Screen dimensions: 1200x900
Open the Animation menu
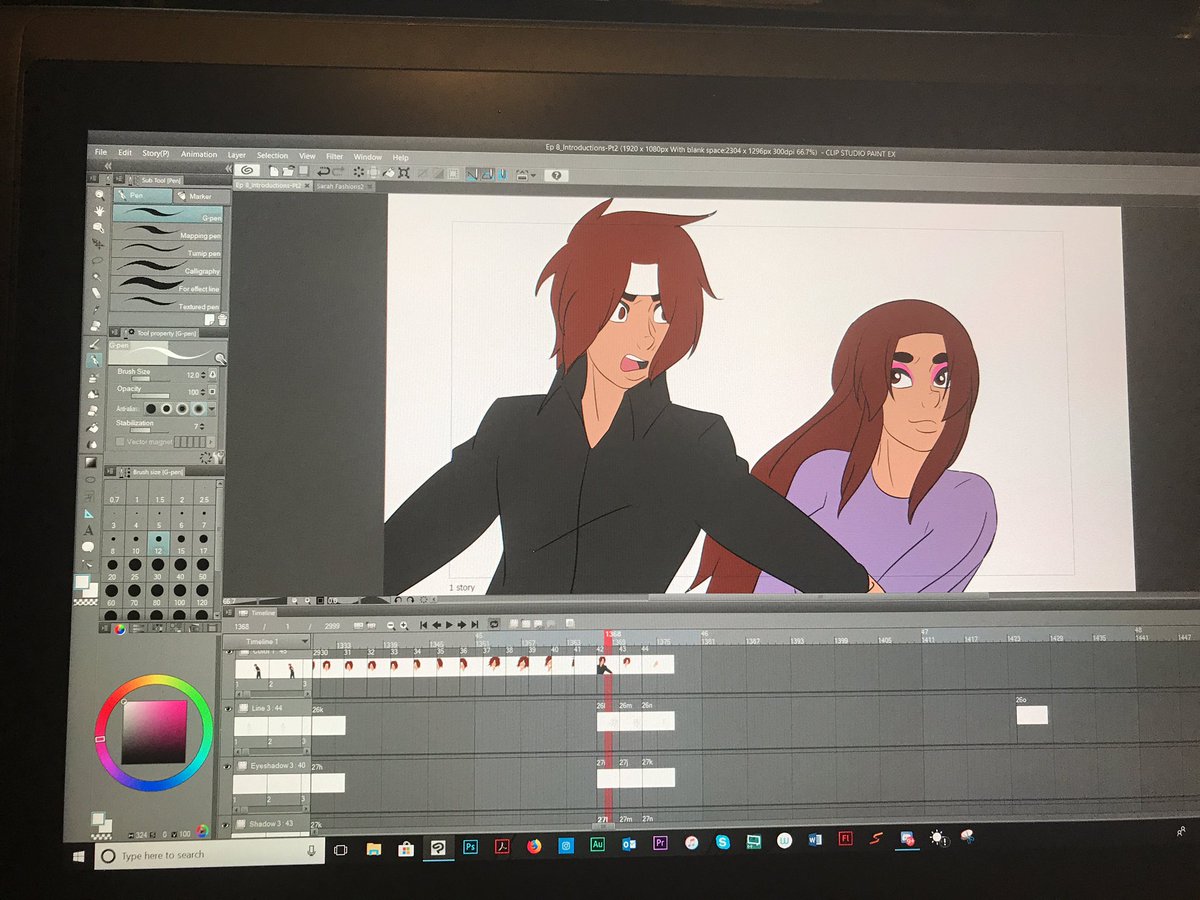198,154
